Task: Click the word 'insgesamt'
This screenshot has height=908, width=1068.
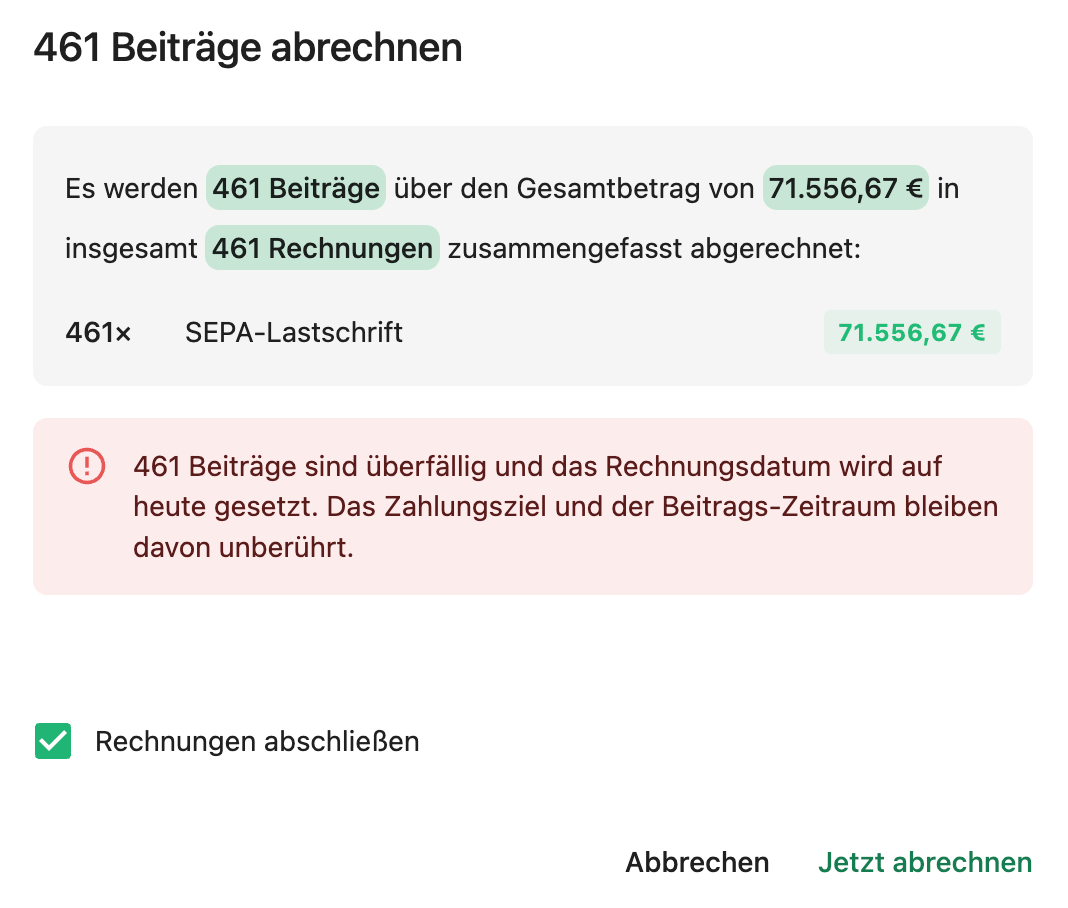Action: point(131,249)
